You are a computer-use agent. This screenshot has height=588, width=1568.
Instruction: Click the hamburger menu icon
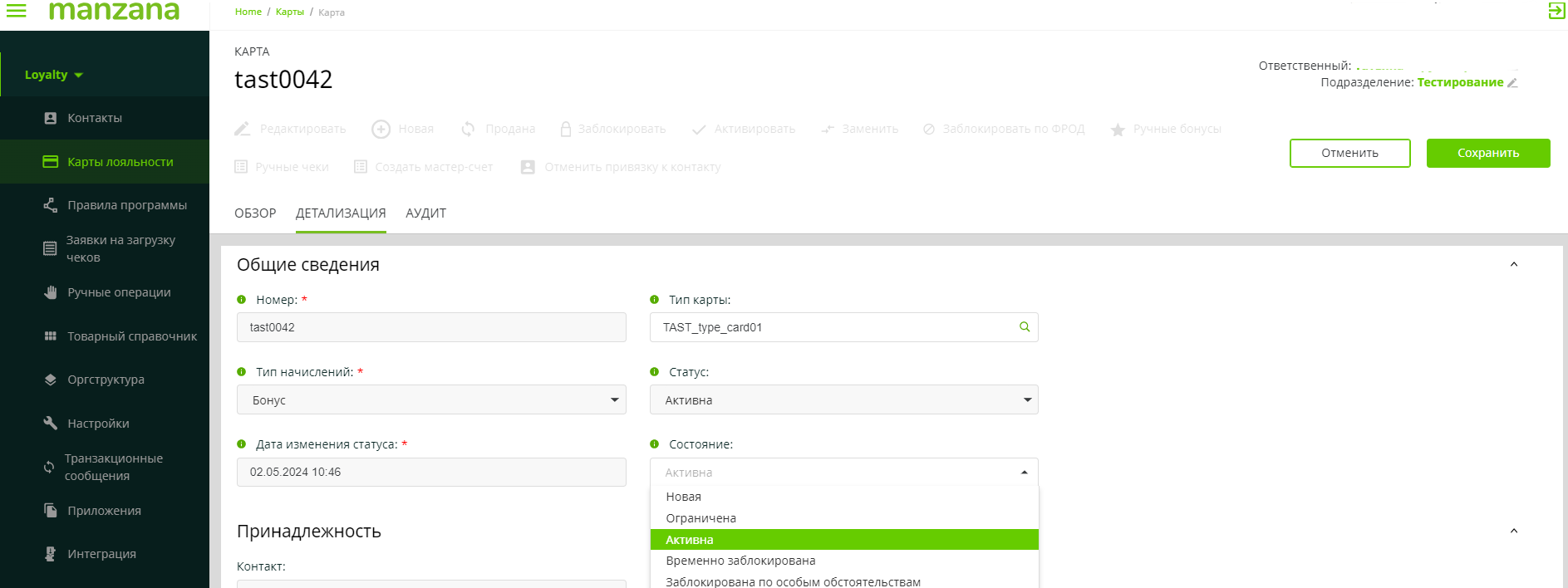16,11
